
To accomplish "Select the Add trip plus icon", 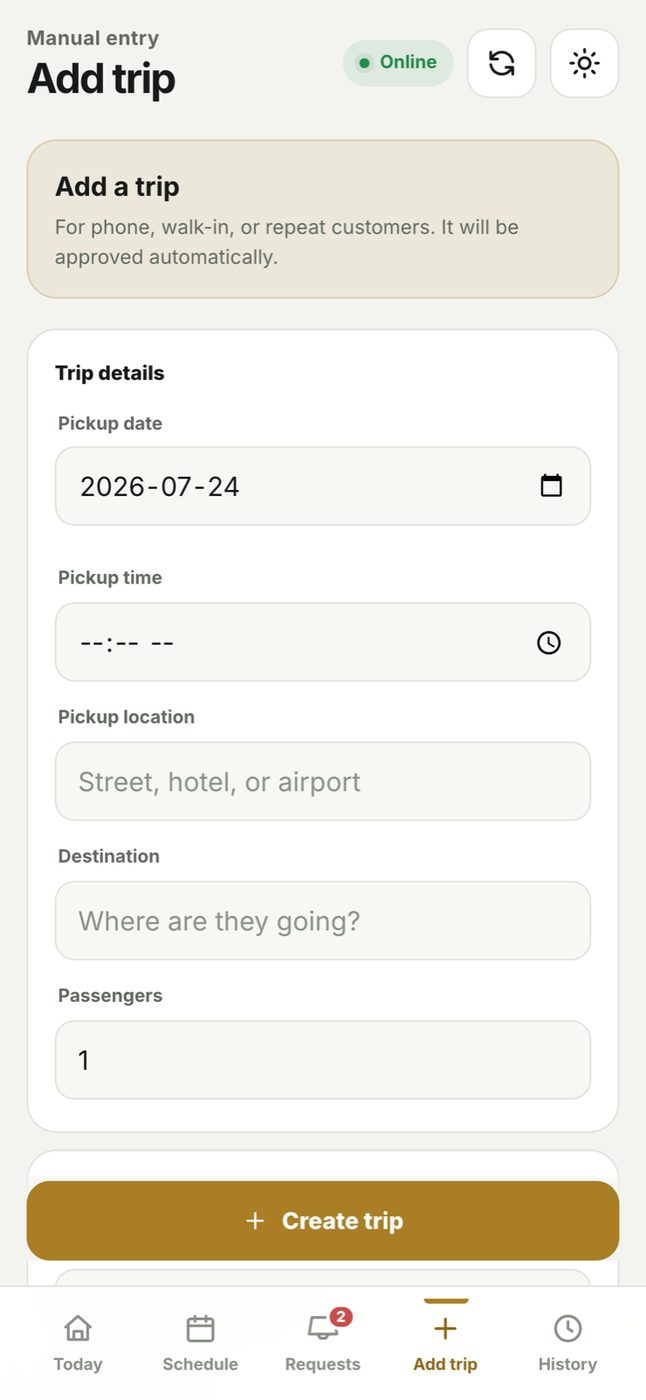I will (x=446, y=1328).
